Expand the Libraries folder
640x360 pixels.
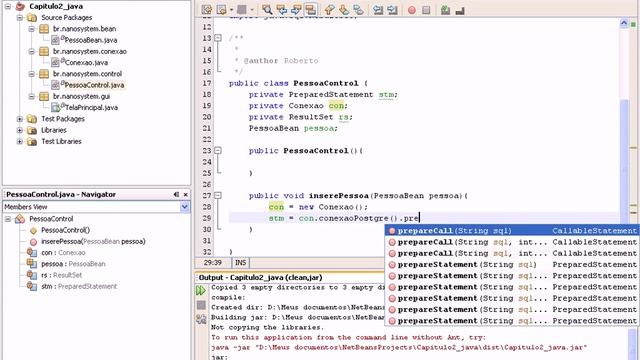point(20,130)
